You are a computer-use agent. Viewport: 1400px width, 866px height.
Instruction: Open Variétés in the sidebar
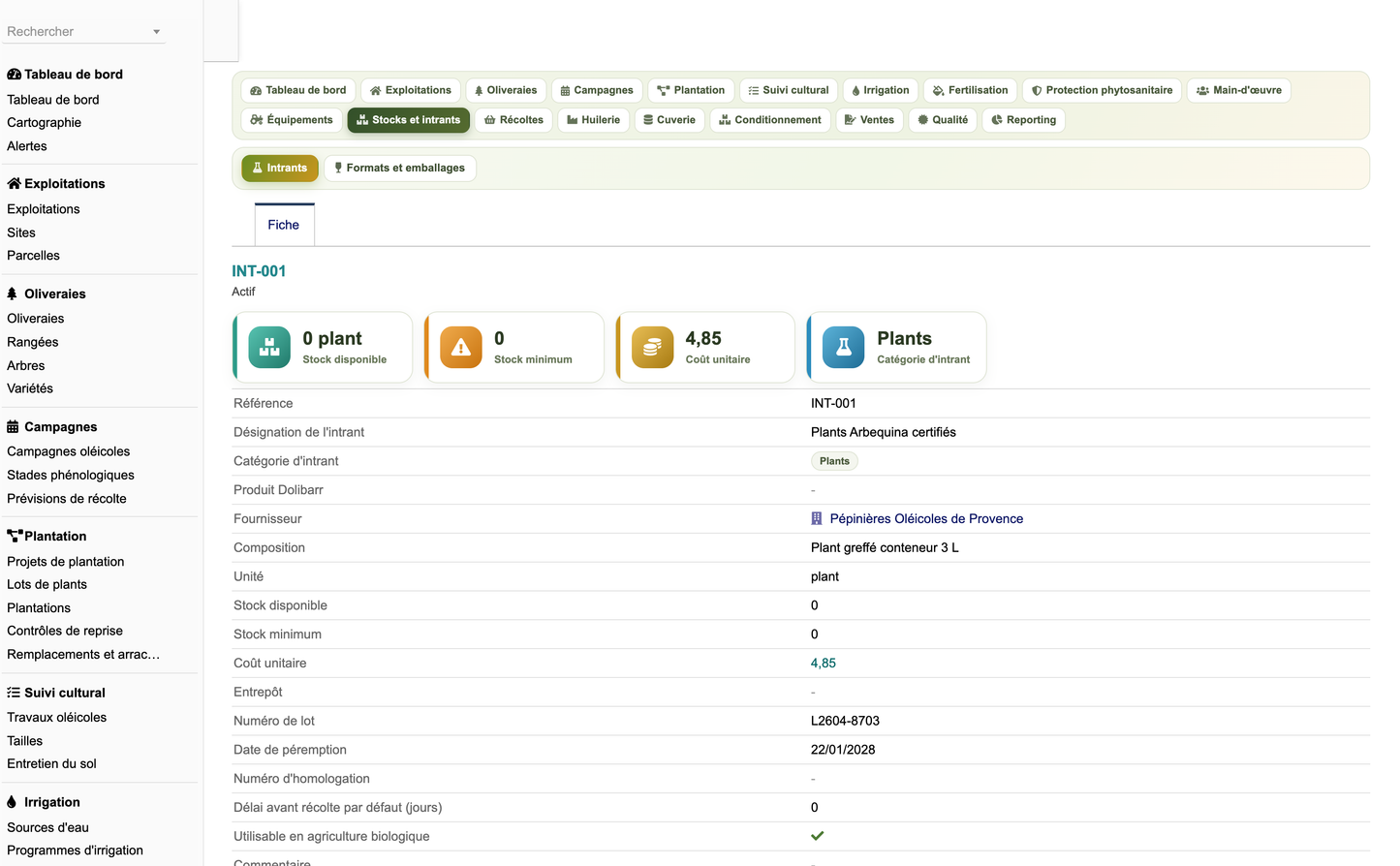point(30,388)
